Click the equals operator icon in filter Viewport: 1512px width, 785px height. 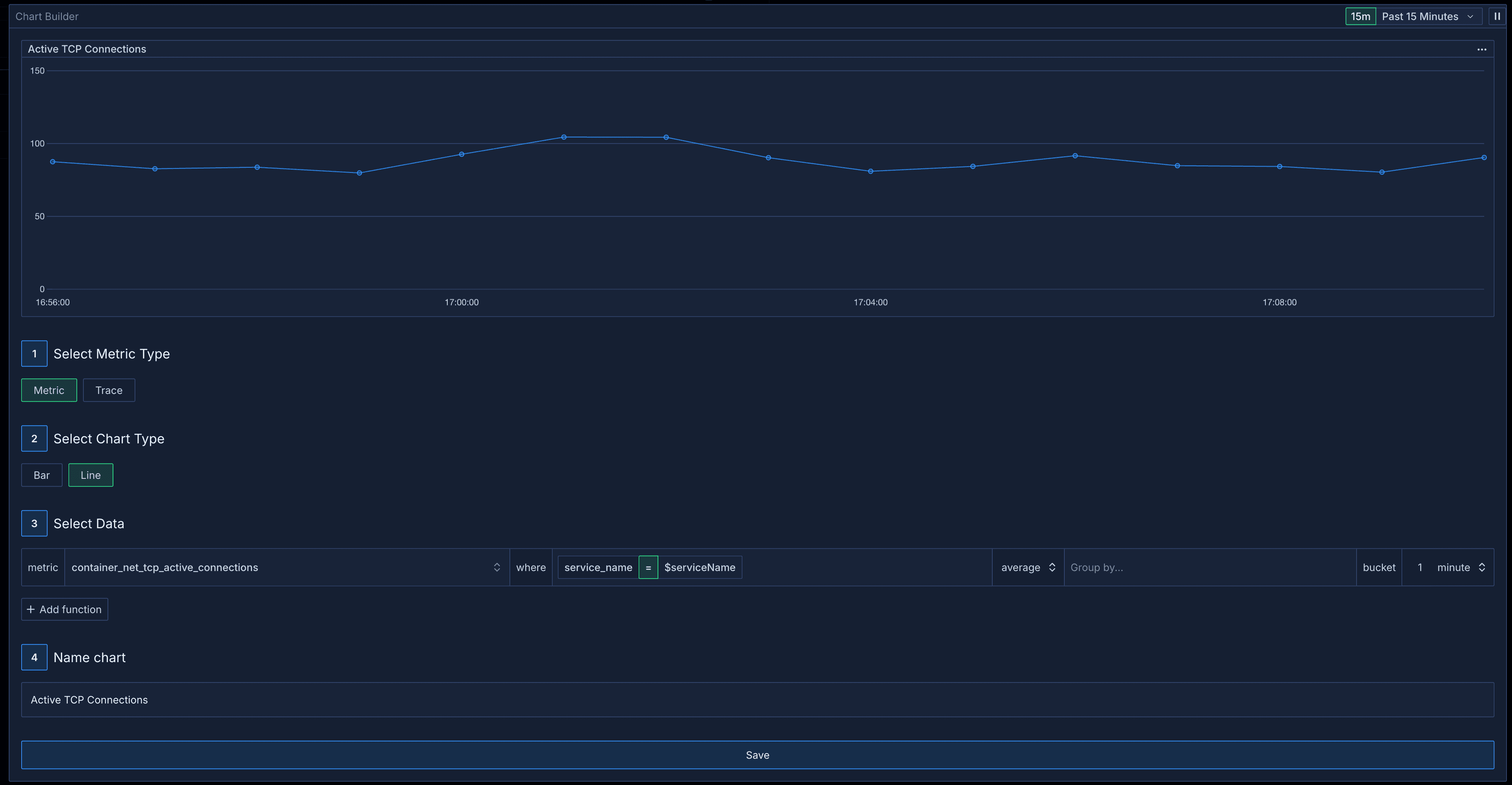tap(648, 567)
